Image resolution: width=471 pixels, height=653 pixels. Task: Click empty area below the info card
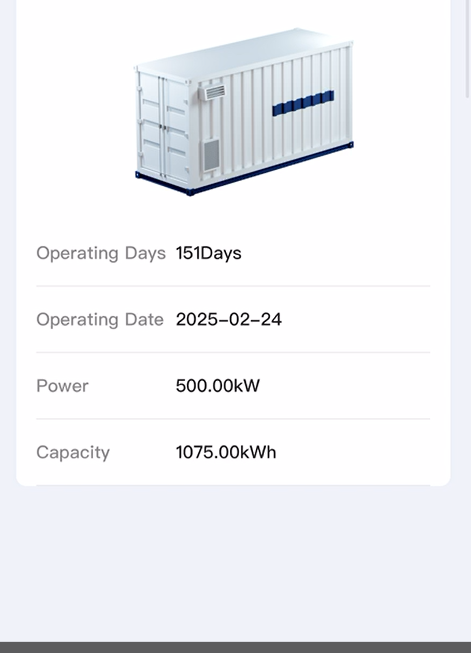235,562
